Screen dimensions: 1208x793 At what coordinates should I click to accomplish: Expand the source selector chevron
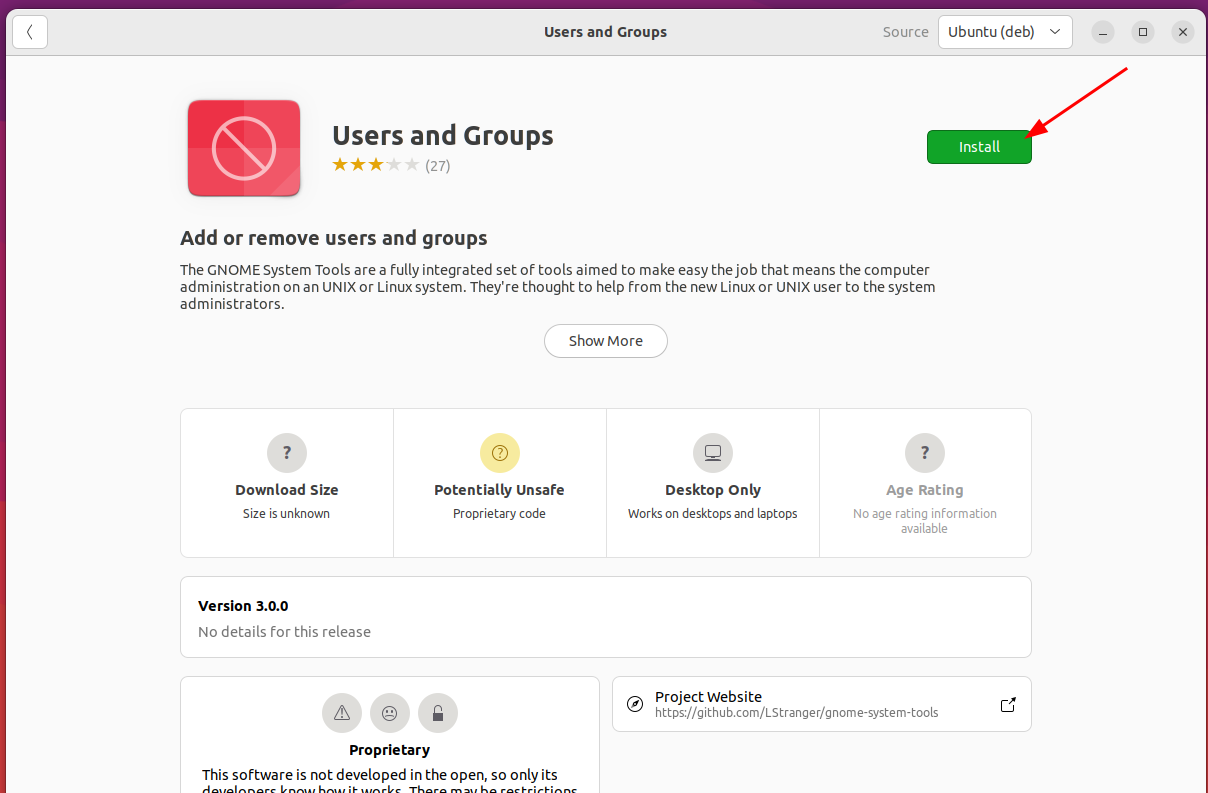[1055, 31]
